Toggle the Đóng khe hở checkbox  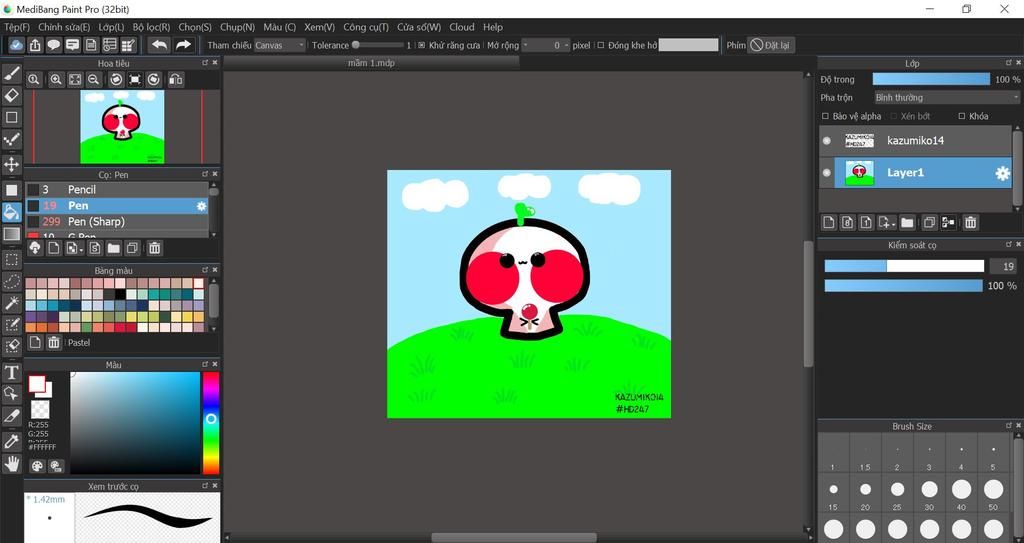click(x=601, y=45)
